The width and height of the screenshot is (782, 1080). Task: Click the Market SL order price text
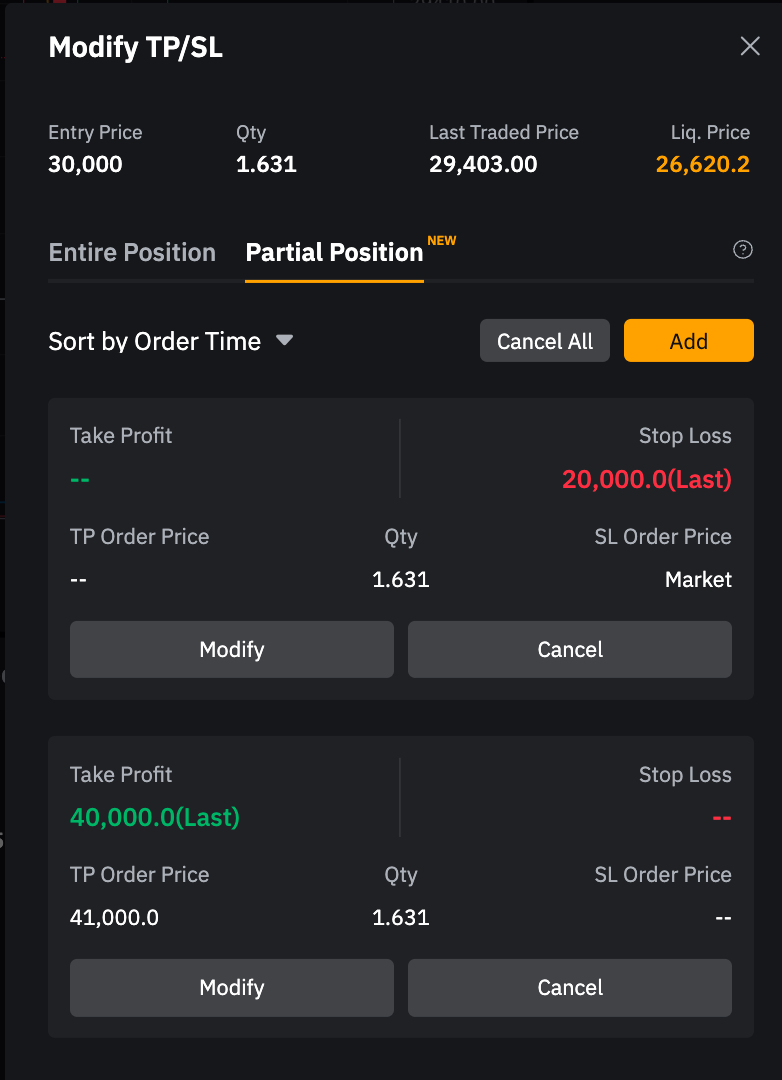pos(698,579)
